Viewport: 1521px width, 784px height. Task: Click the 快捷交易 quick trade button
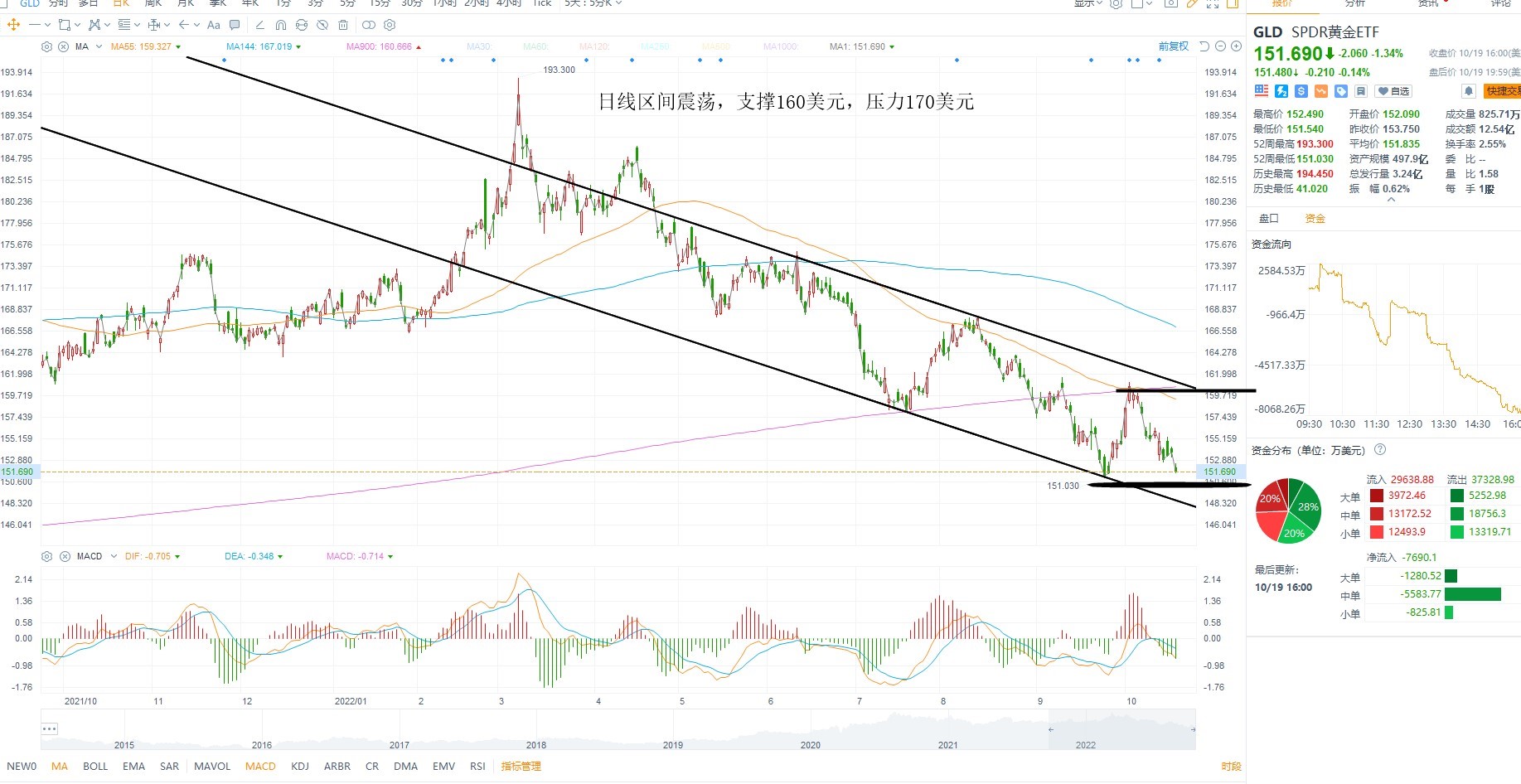point(1502,91)
